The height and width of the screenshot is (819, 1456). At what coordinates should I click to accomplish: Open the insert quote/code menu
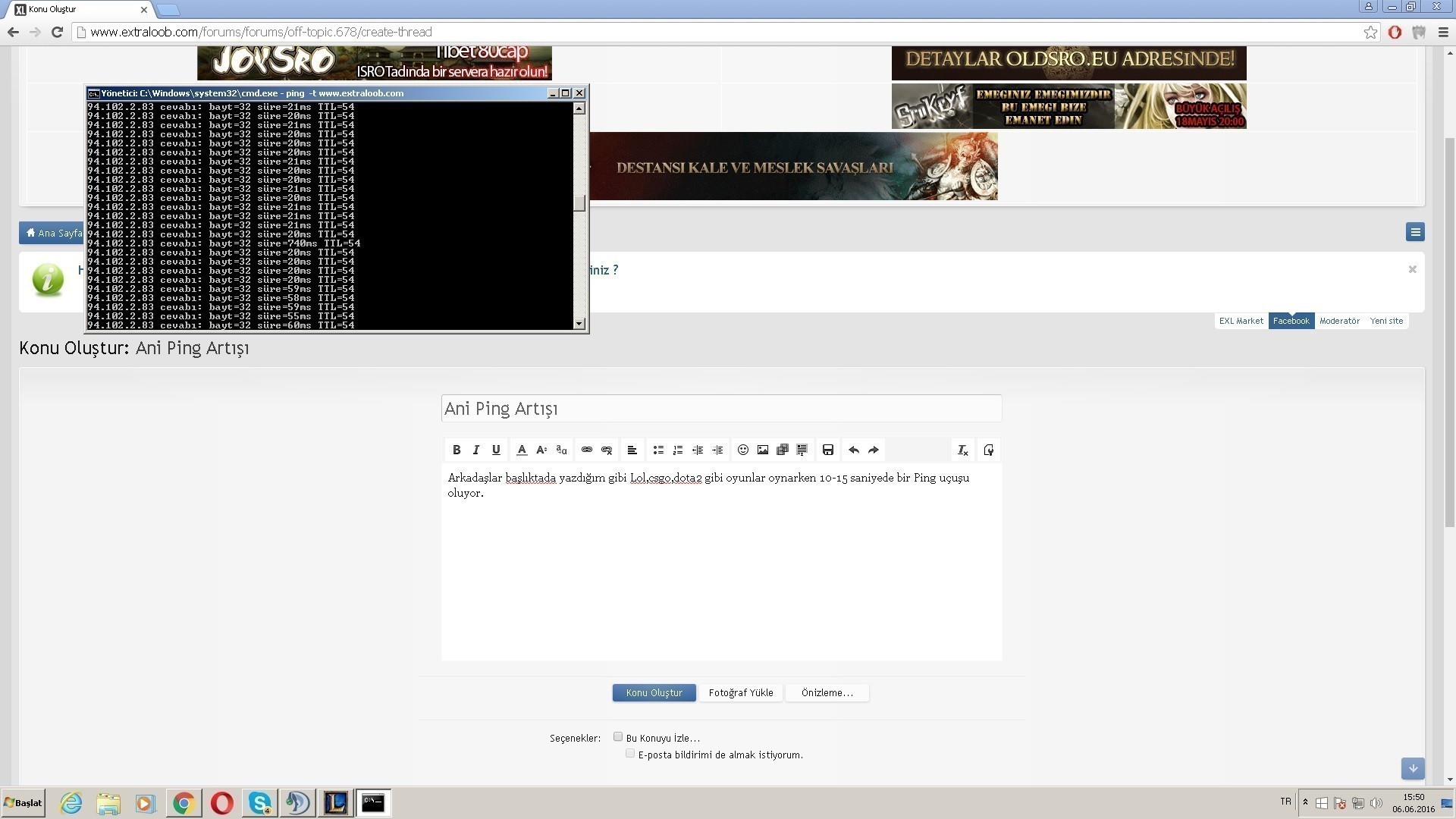[802, 450]
